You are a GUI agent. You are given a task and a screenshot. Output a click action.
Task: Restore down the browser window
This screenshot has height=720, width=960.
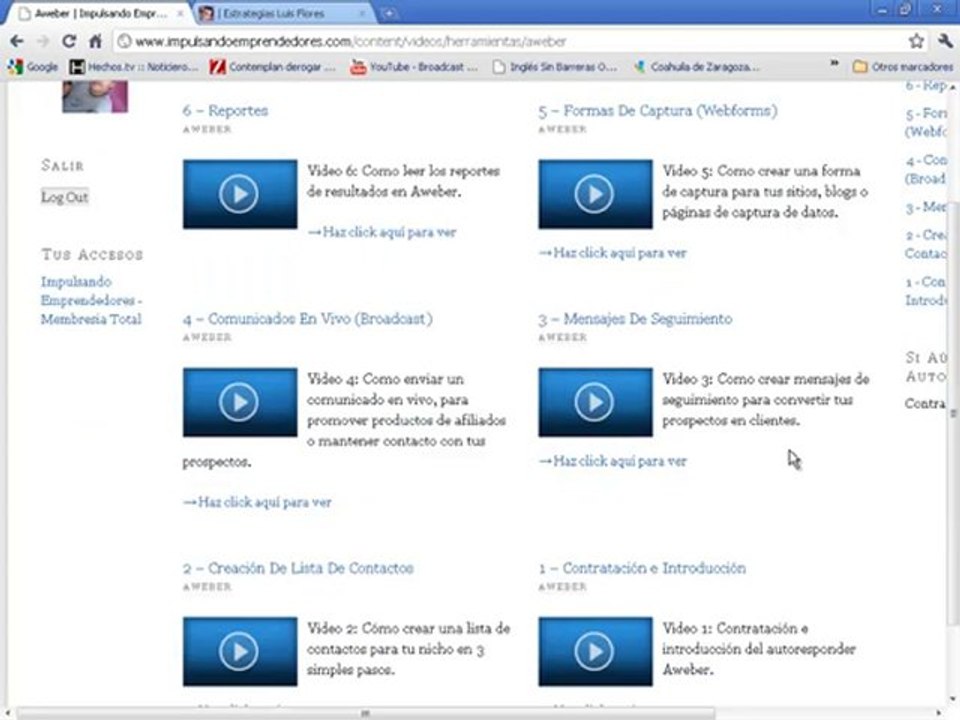pyautogui.click(x=906, y=10)
